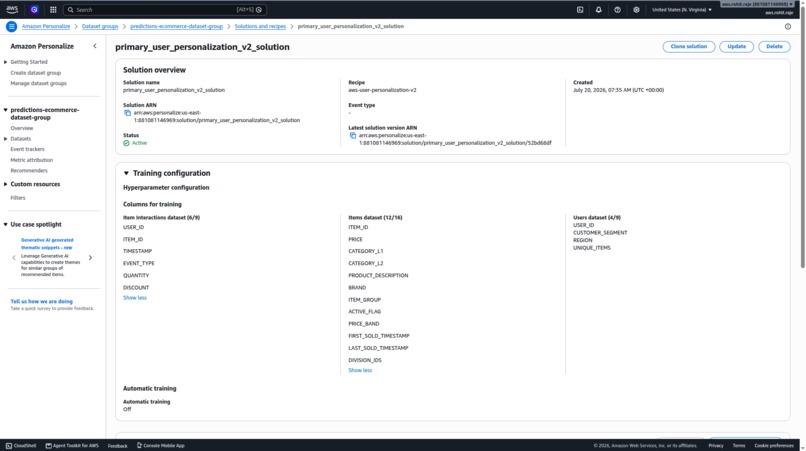Image resolution: width=806 pixels, height=451 pixels.
Task: Click the Update button
Action: (x=736, y=46)
